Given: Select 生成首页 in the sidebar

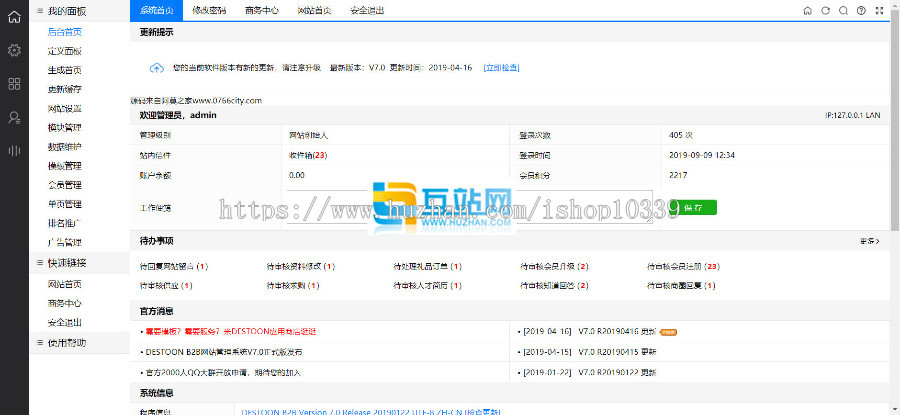Looking at the screenshot, I should (x=65, y=70).
